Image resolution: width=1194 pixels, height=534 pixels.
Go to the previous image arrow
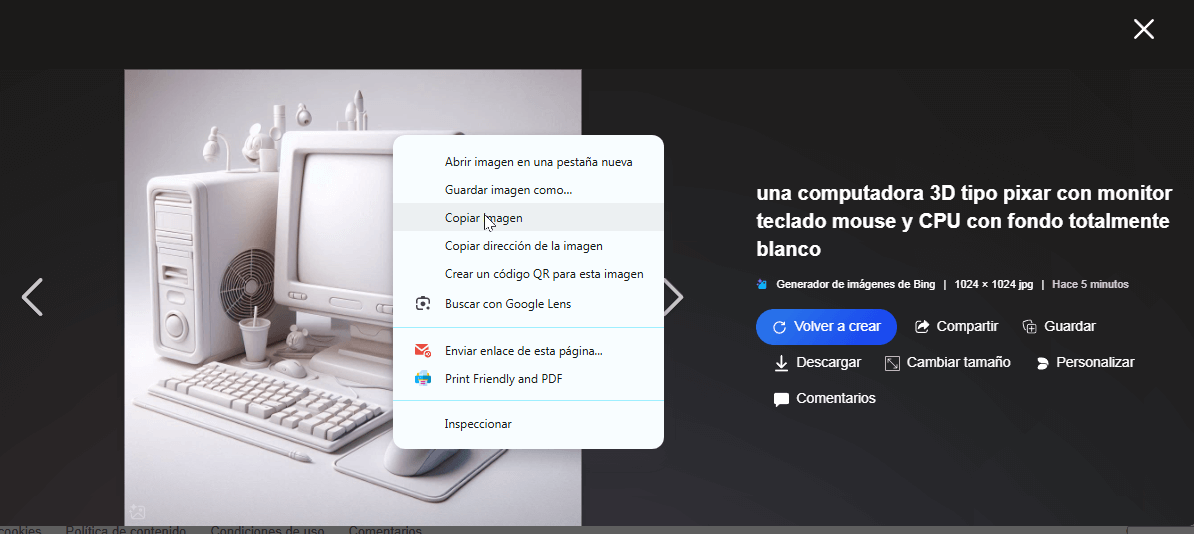point(33,297)
